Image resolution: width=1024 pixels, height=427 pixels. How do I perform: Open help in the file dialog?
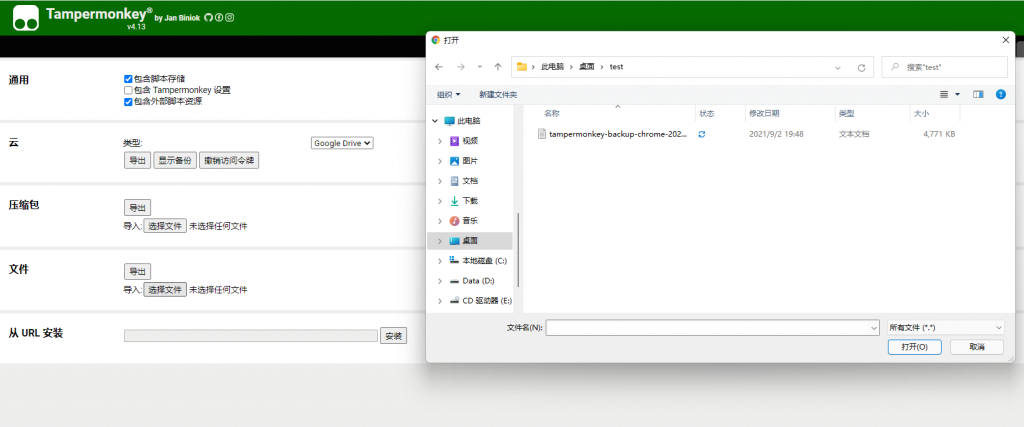coord(1000,95)
